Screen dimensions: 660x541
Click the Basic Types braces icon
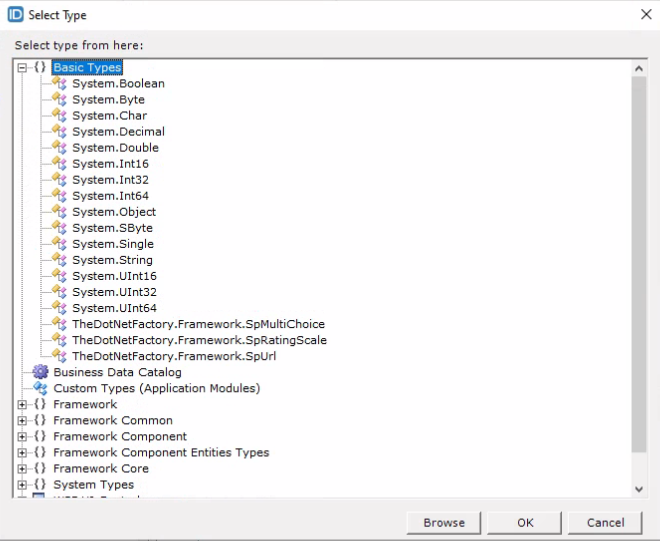click(x=40, y=67)
